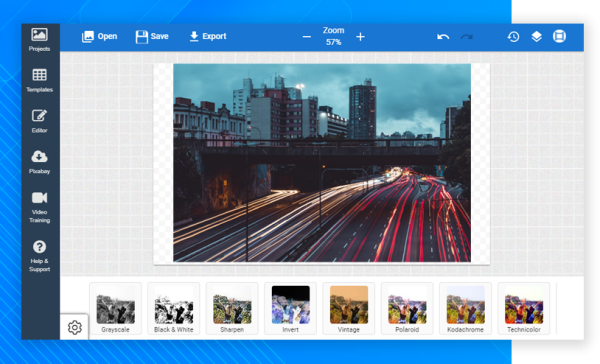Image resolution: width=600 pixels, height=364 pixels.
Task: Click the Open image button
Action: [99, 36]
